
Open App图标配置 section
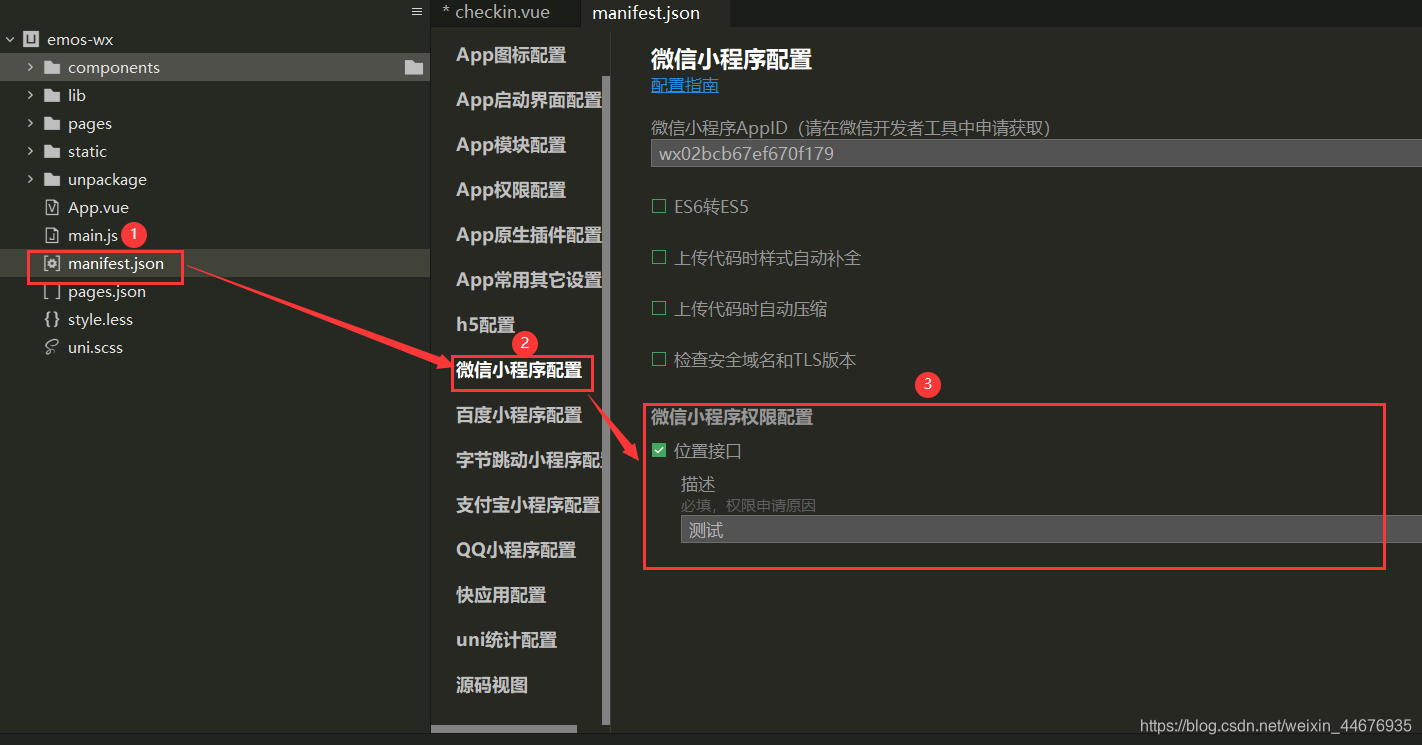coord(511,55)
